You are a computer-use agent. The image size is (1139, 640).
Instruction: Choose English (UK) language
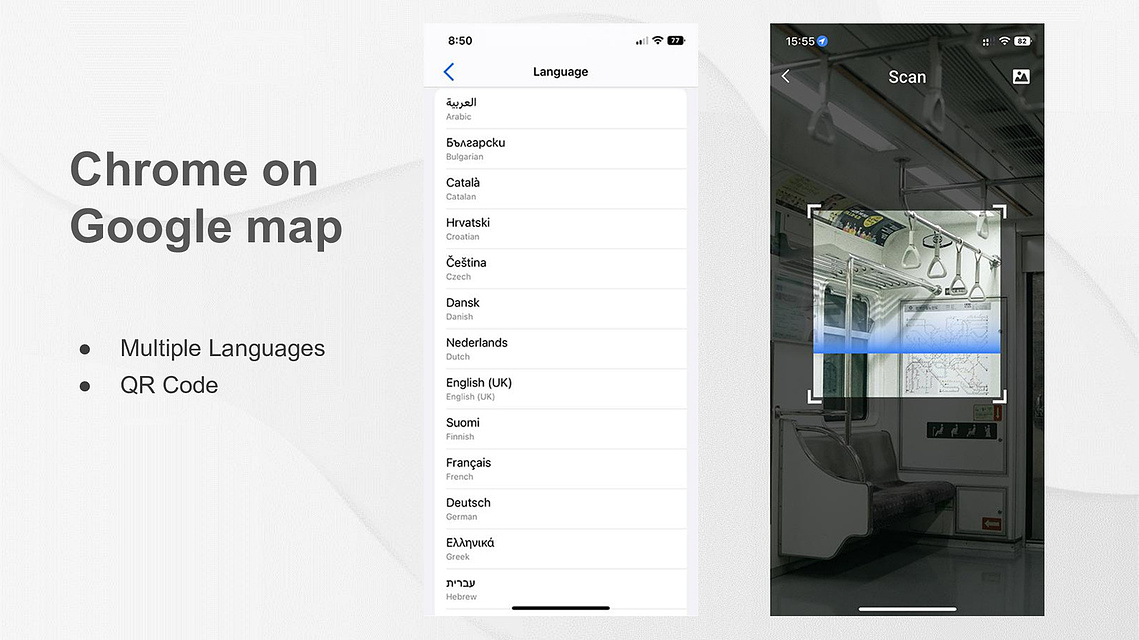point(561,389)
